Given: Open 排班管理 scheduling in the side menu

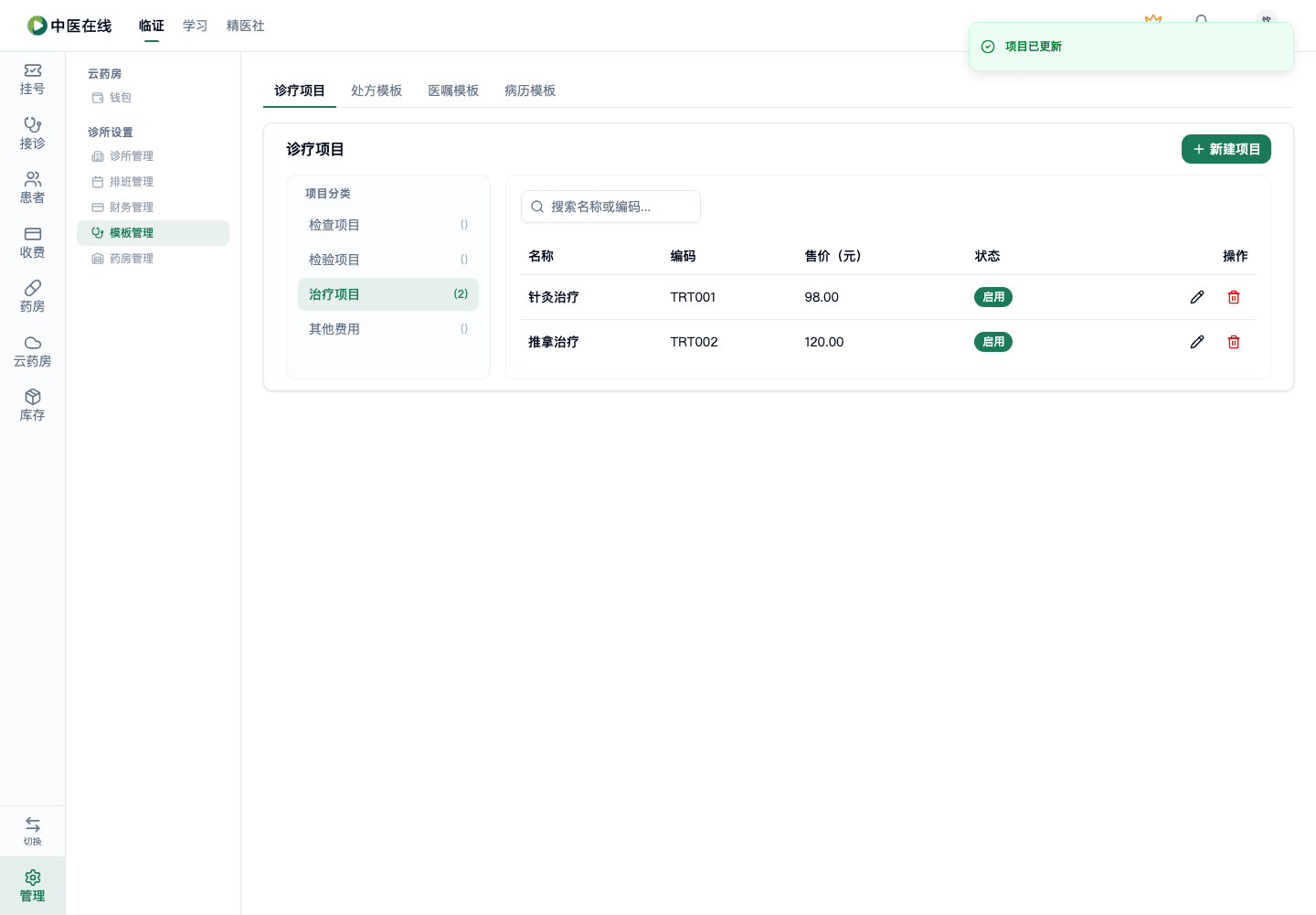Looking at the screenshot, I should [x=153, y=182].
